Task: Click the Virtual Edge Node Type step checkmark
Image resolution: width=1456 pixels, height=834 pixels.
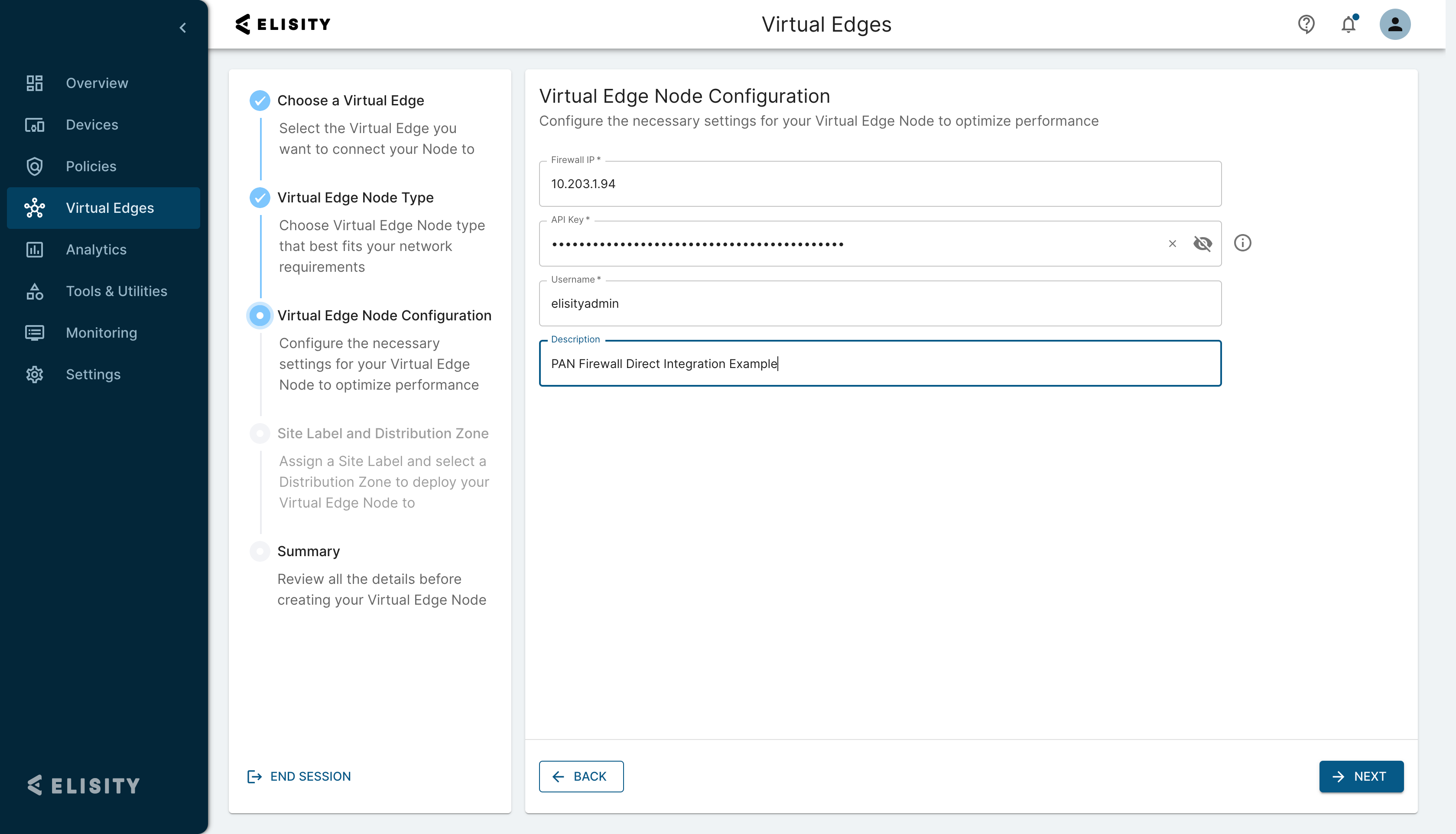Action: 260,198
